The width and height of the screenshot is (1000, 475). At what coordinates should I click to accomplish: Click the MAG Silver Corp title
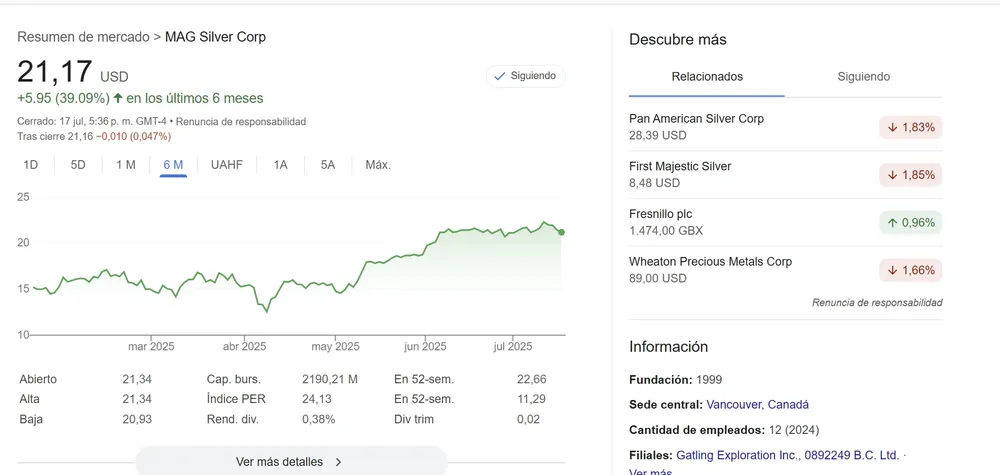click(x=216, y=37)
